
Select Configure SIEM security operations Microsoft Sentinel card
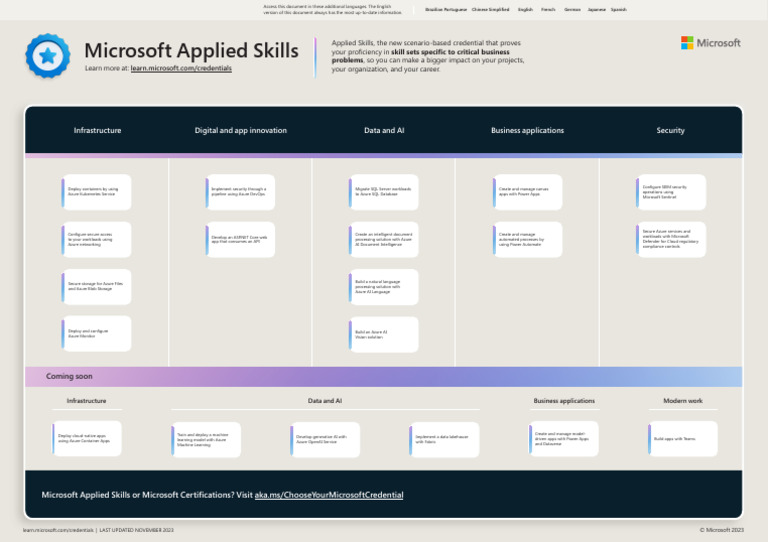pyautogui.click(x=671, y=192)
